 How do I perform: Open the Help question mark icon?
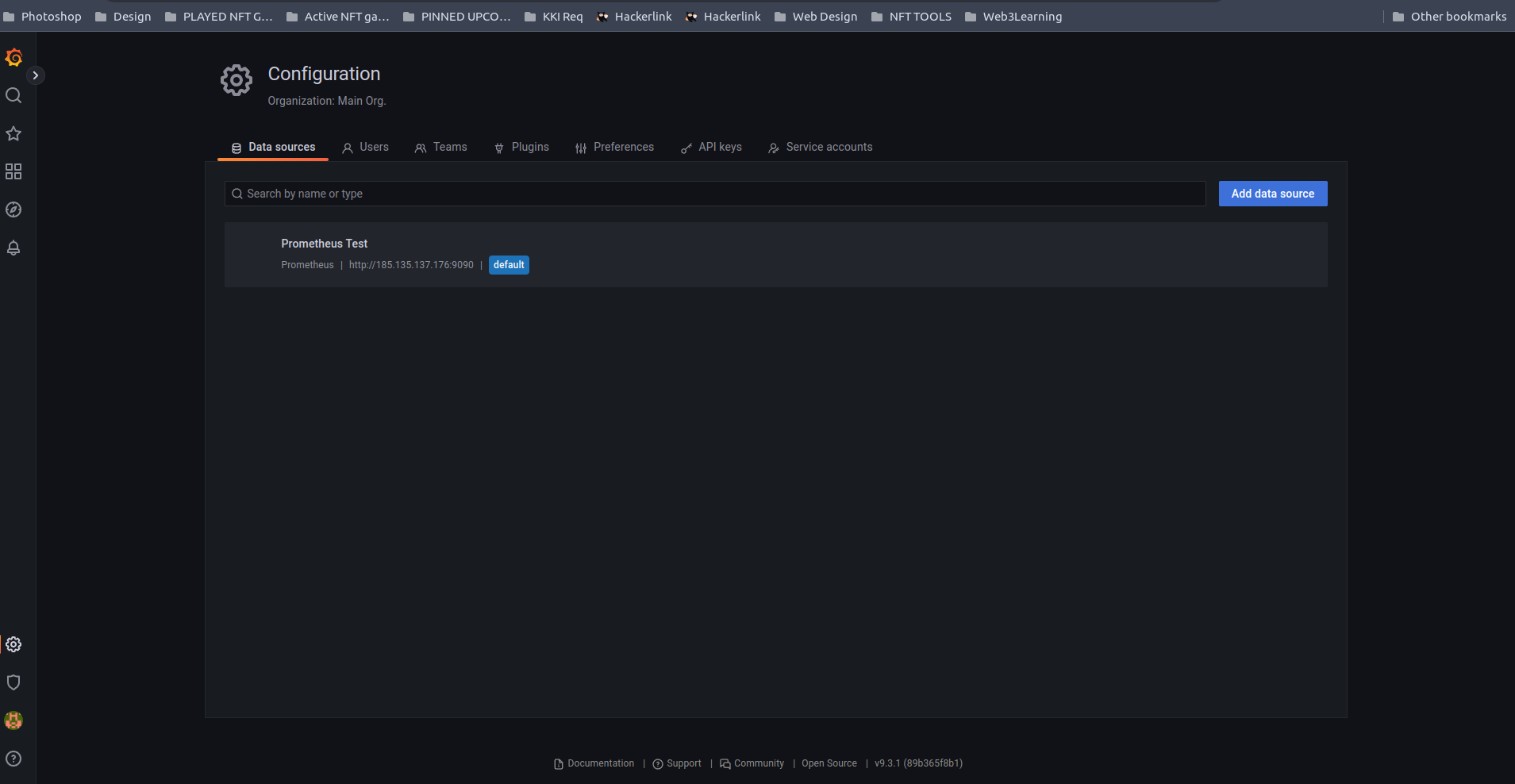click(13, 759)
